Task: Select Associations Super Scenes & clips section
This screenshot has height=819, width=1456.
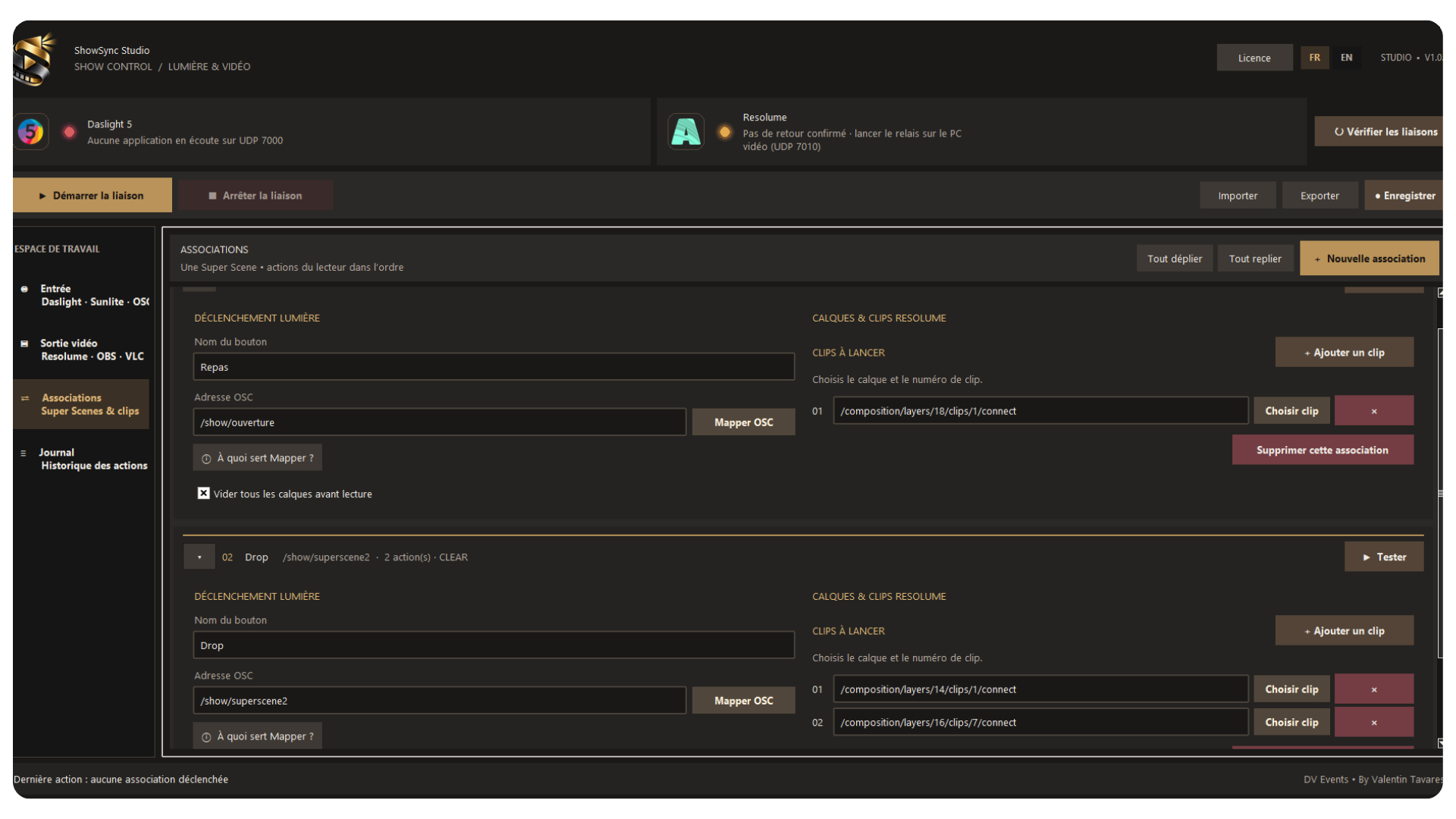Action: (x=82, y=404)
